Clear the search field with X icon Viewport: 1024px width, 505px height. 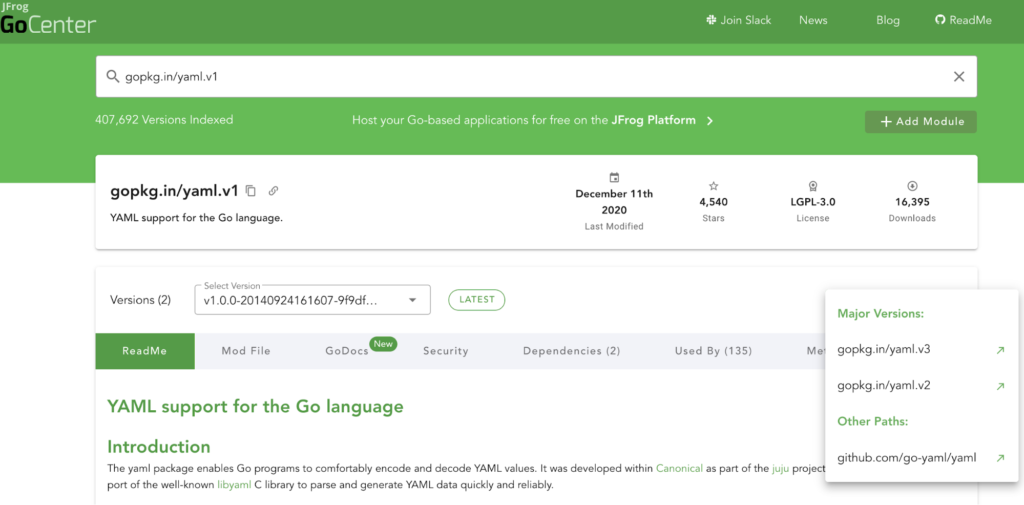[x=958, y=77]
